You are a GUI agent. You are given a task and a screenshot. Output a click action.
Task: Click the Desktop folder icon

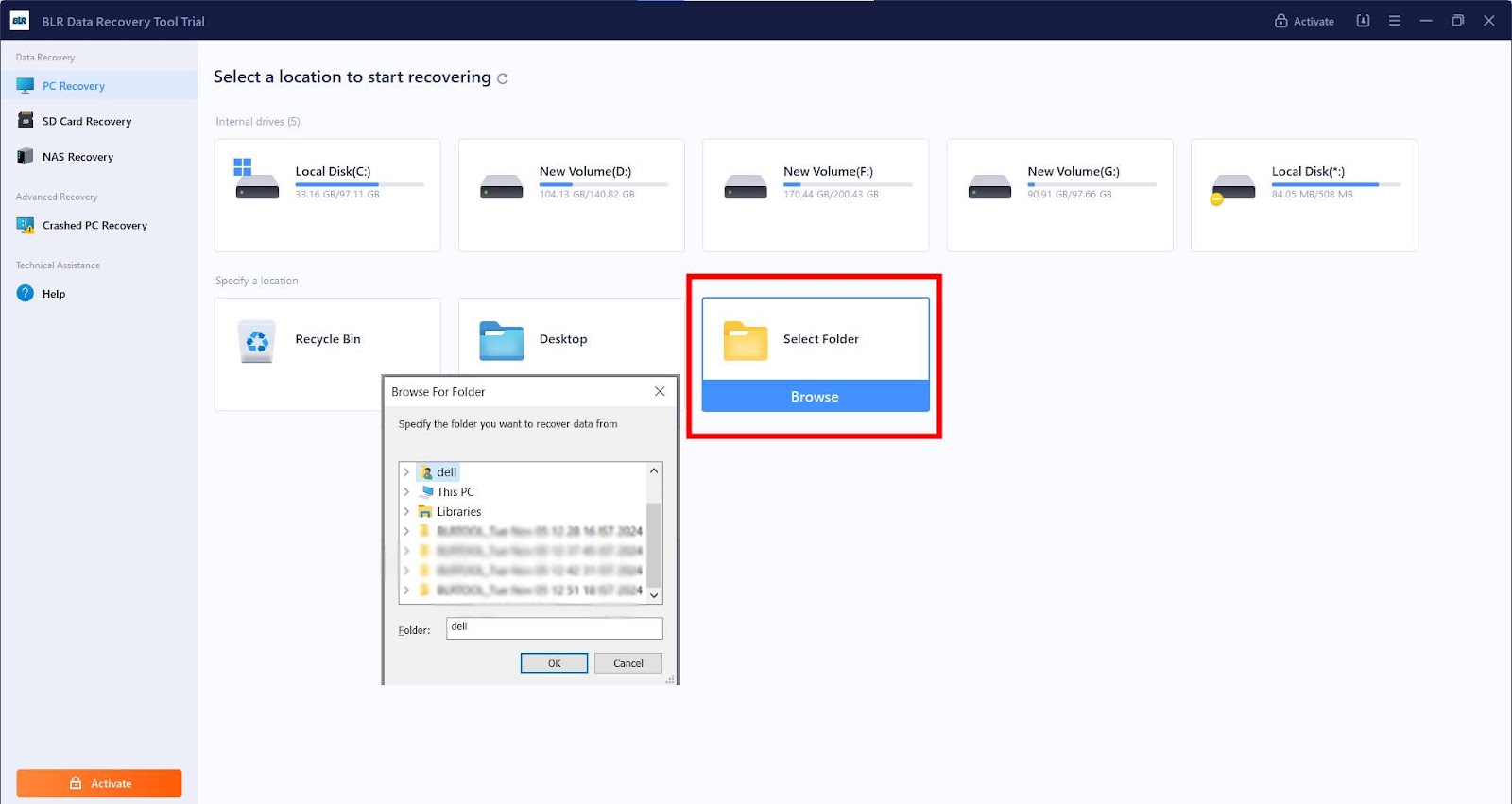(x=501, y=341)
